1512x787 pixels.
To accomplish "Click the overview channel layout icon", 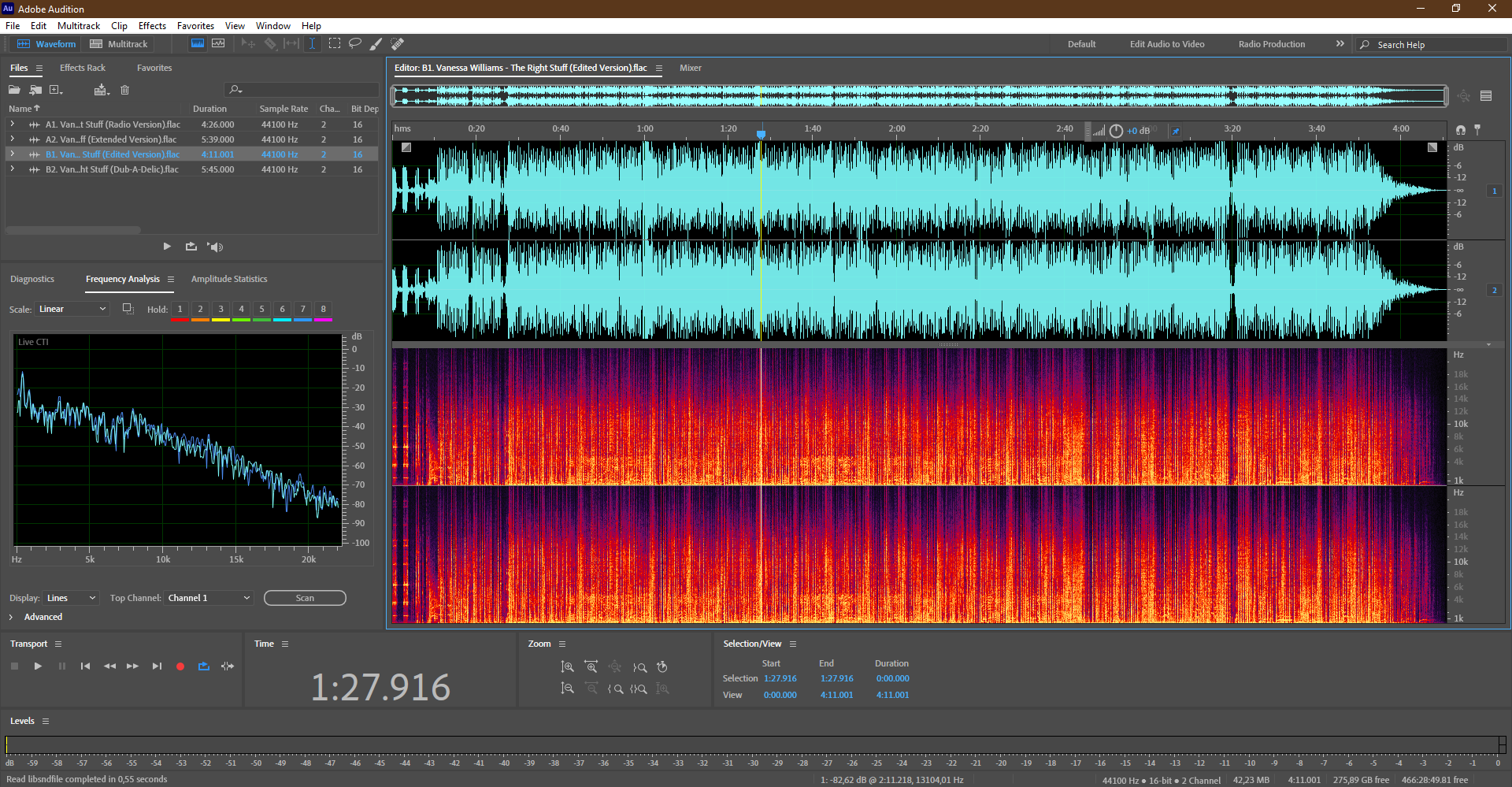I will pos(1486,96).
